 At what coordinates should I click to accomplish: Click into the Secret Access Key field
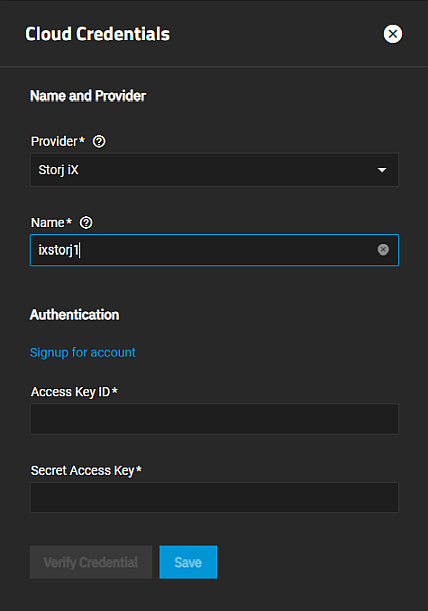pos(214,498)
